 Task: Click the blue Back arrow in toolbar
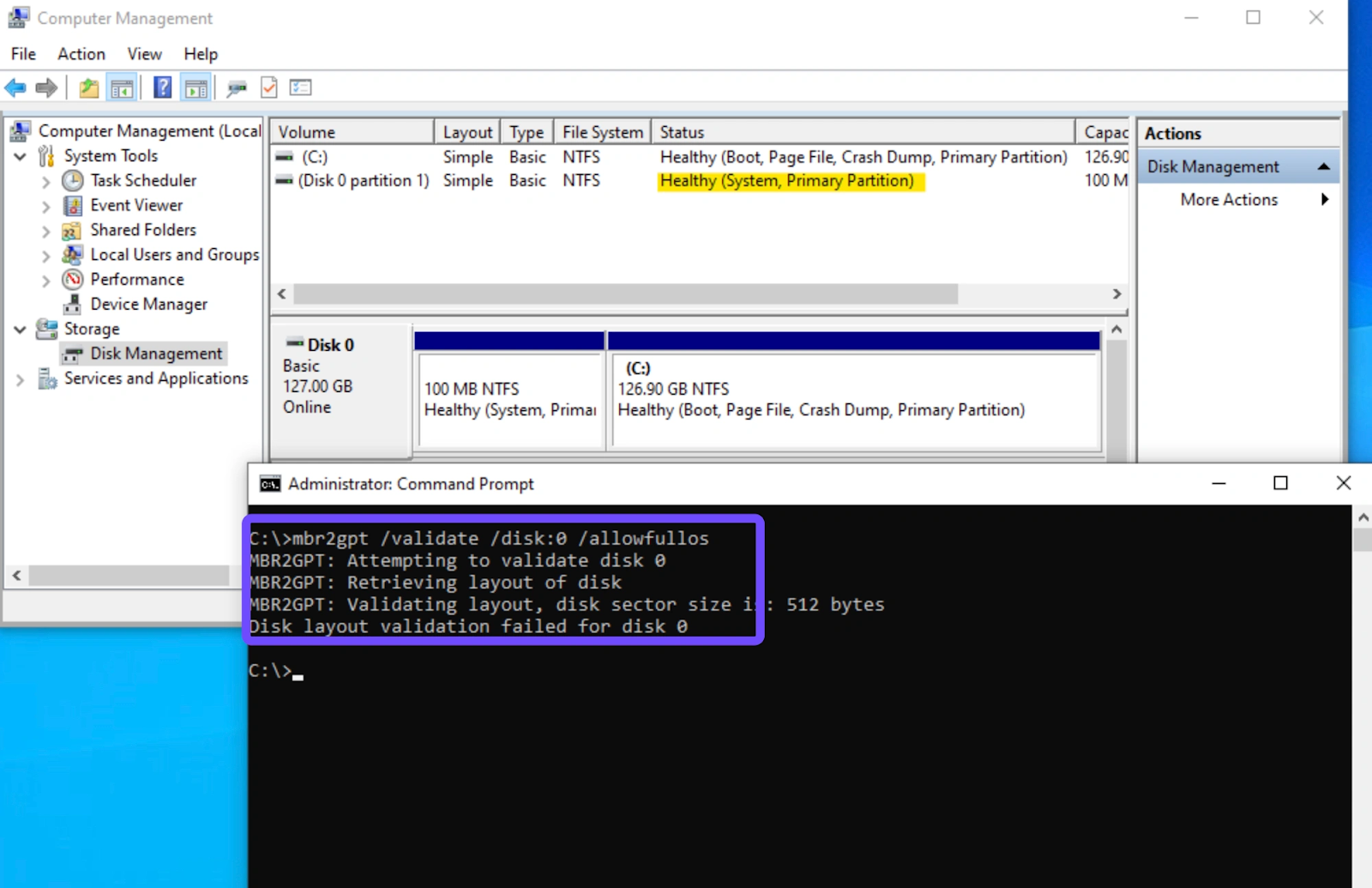15,88
